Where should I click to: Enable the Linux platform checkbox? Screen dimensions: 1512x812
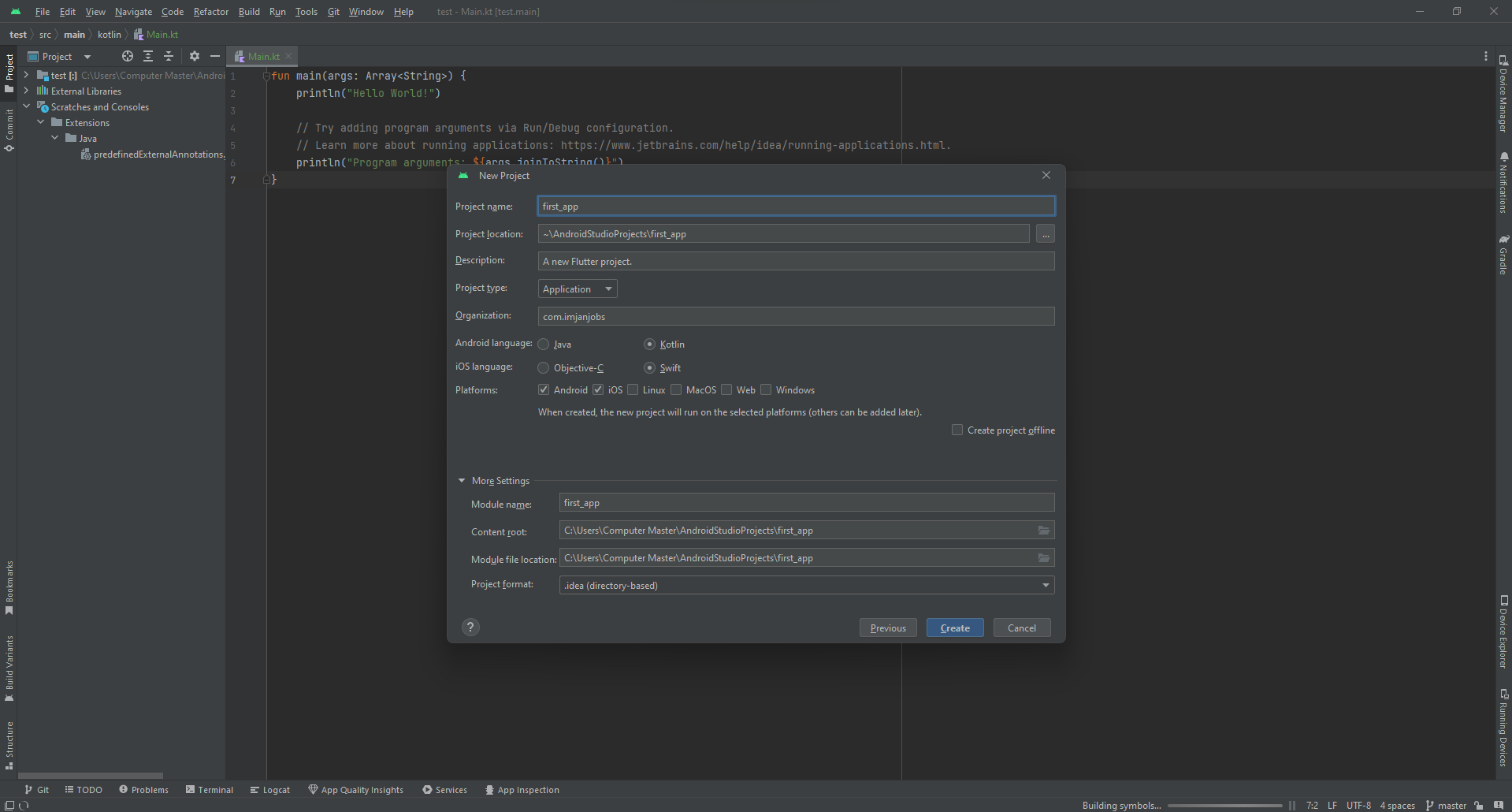point(633,389)
